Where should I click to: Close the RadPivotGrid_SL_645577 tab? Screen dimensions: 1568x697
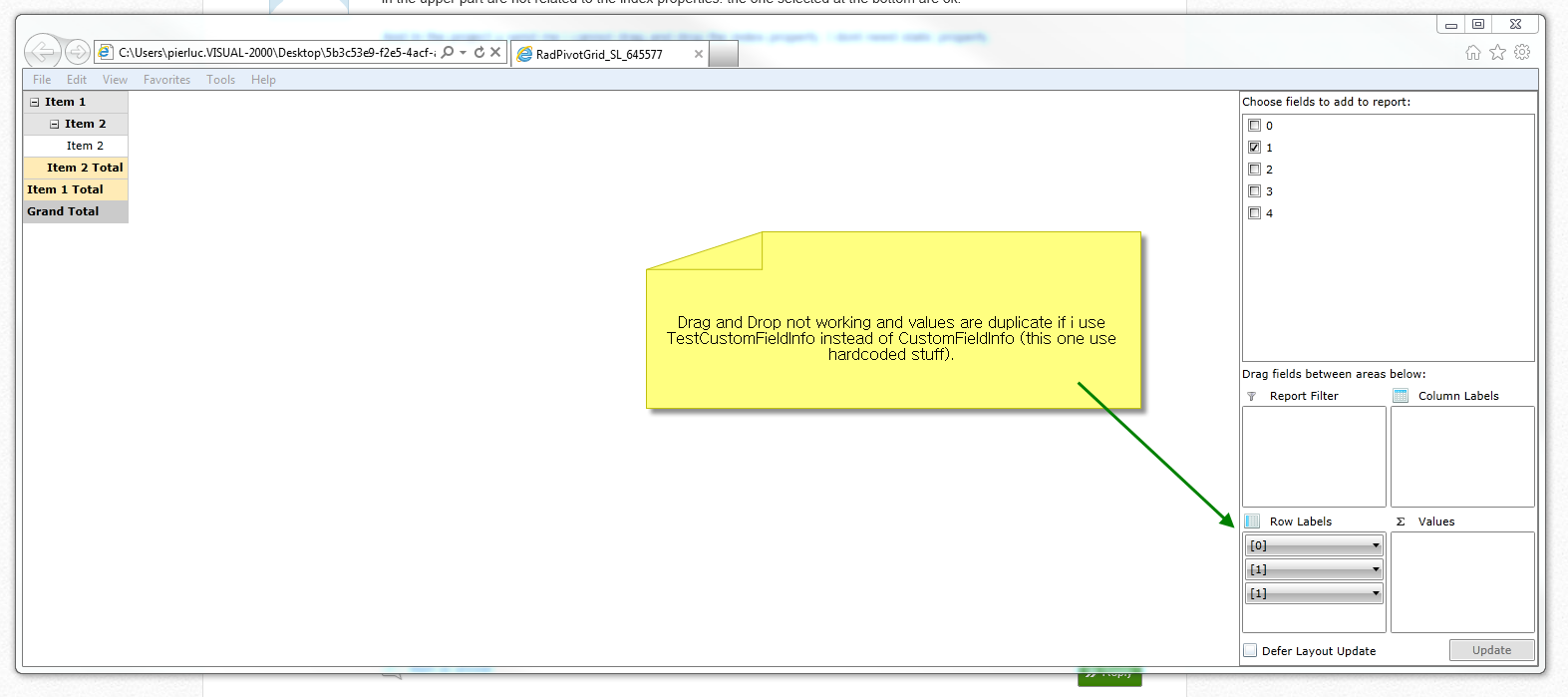coord(698,54)
